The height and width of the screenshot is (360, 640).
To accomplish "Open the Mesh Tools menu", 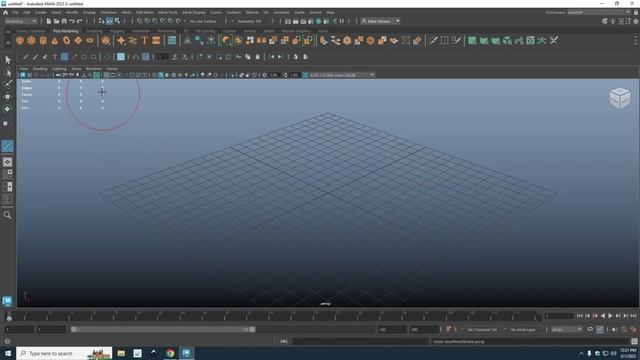I will click(168, 13).
